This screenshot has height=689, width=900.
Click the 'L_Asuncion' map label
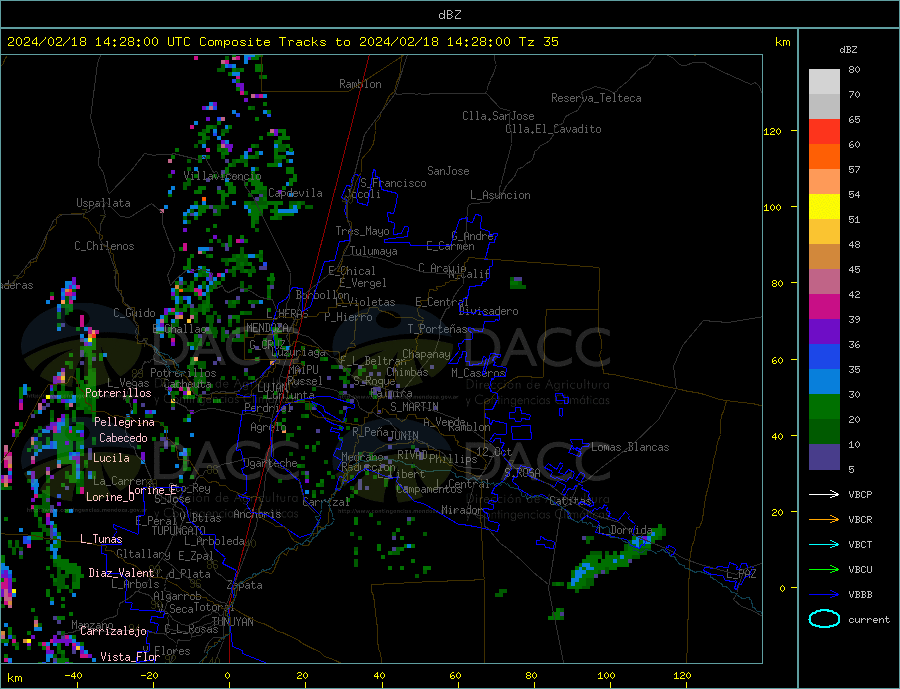[x=500, y=195]
